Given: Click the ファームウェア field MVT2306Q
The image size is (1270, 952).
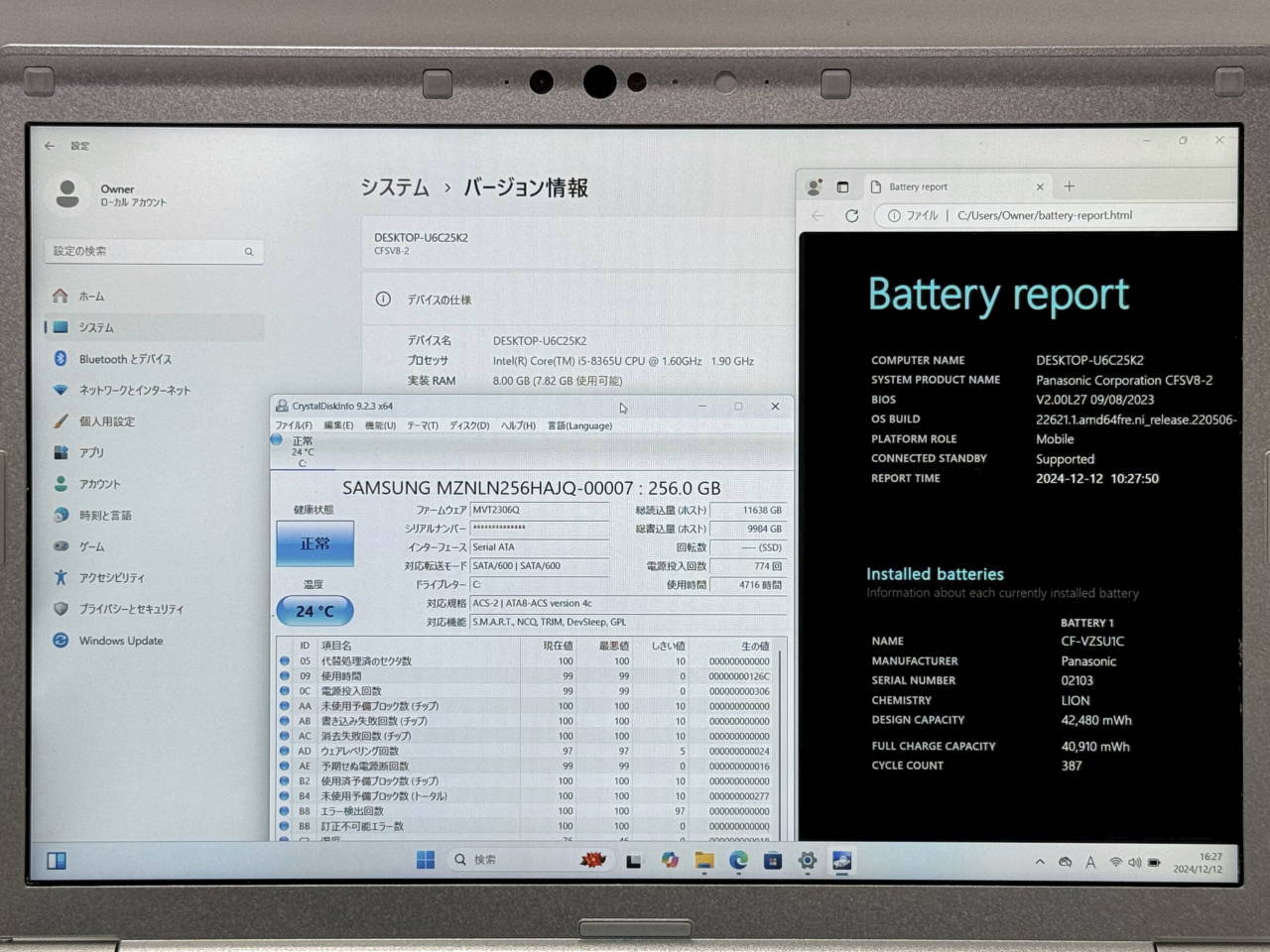Looking at the screenshot, I should click(x=539, y=510).
